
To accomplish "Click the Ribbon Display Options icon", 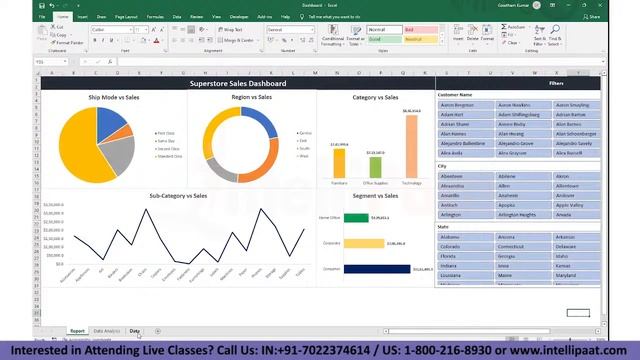I will pos(552,5).
